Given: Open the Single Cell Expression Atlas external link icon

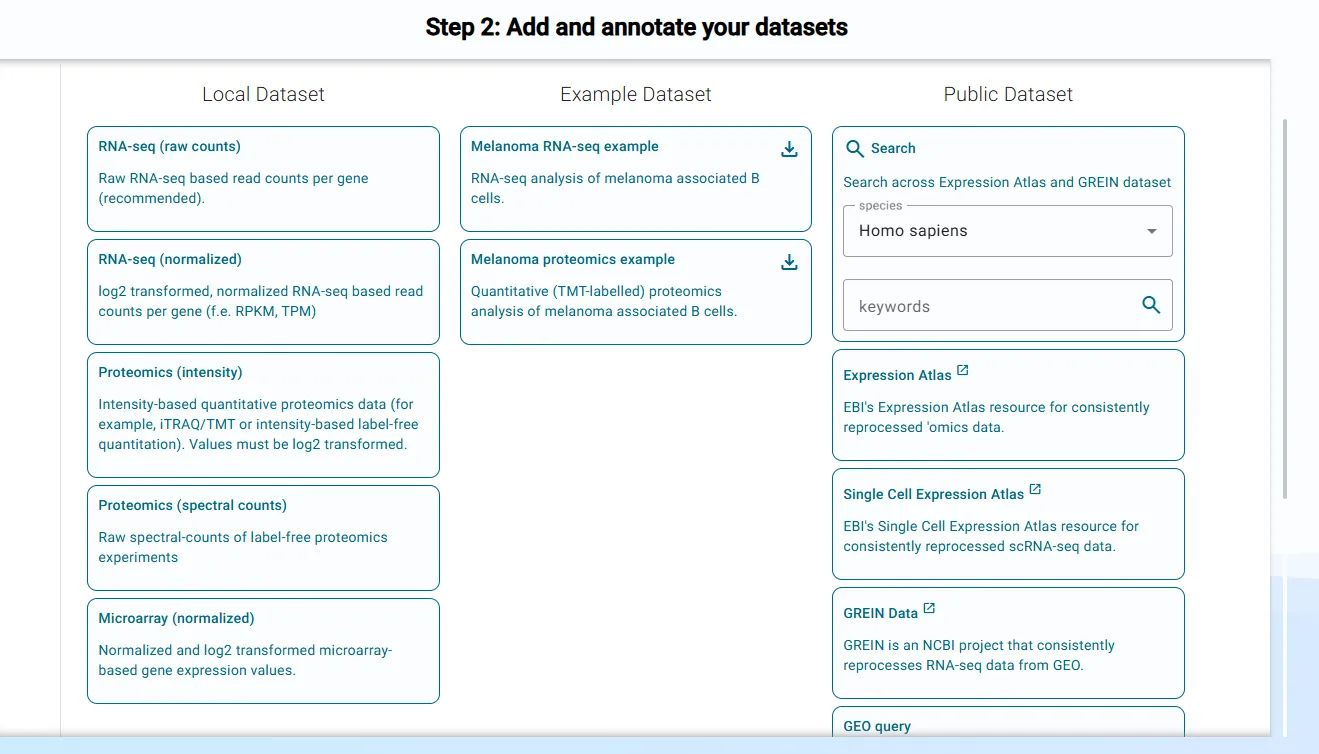Looking at the screenshot, I should (1035, 489).
